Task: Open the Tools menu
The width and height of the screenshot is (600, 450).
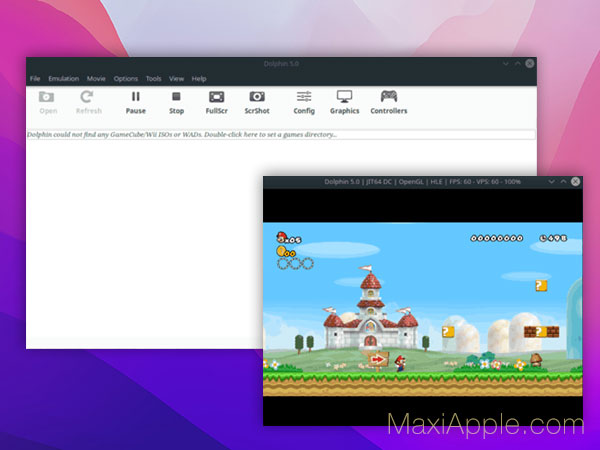Action: (153, 78)
